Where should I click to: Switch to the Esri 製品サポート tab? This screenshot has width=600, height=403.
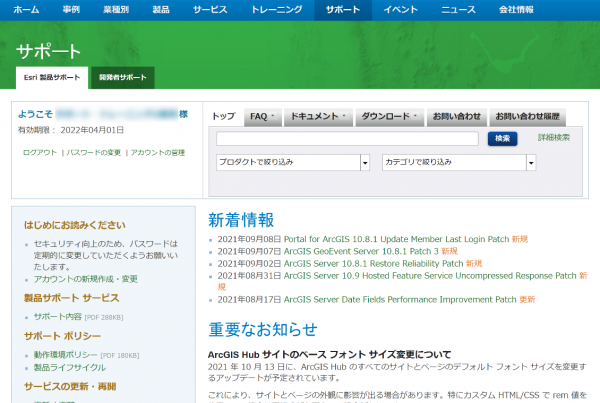pyautogui.click(x=52, y=78)
